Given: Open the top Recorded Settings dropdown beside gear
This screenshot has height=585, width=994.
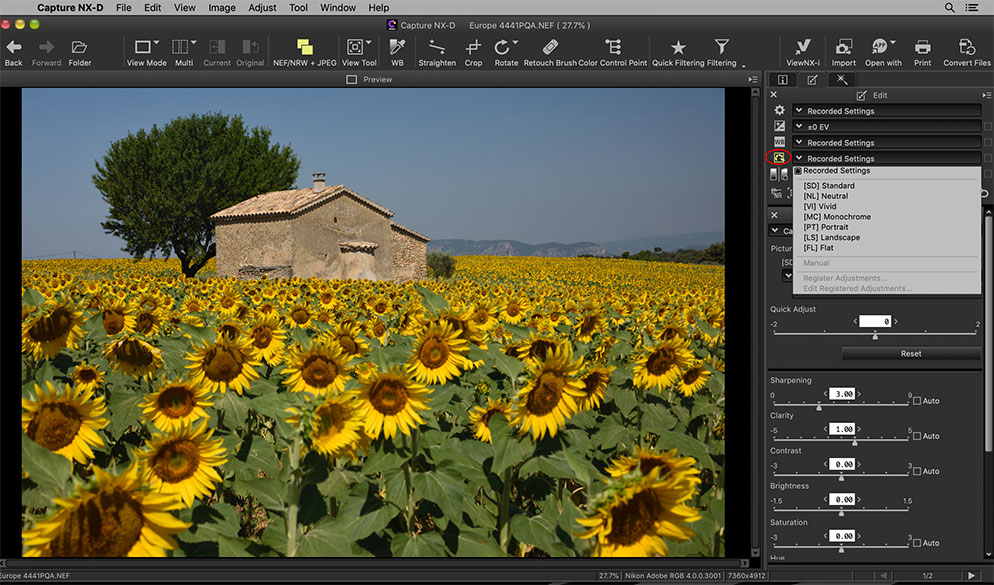Looking at the screenshot, I should point(887,110).
